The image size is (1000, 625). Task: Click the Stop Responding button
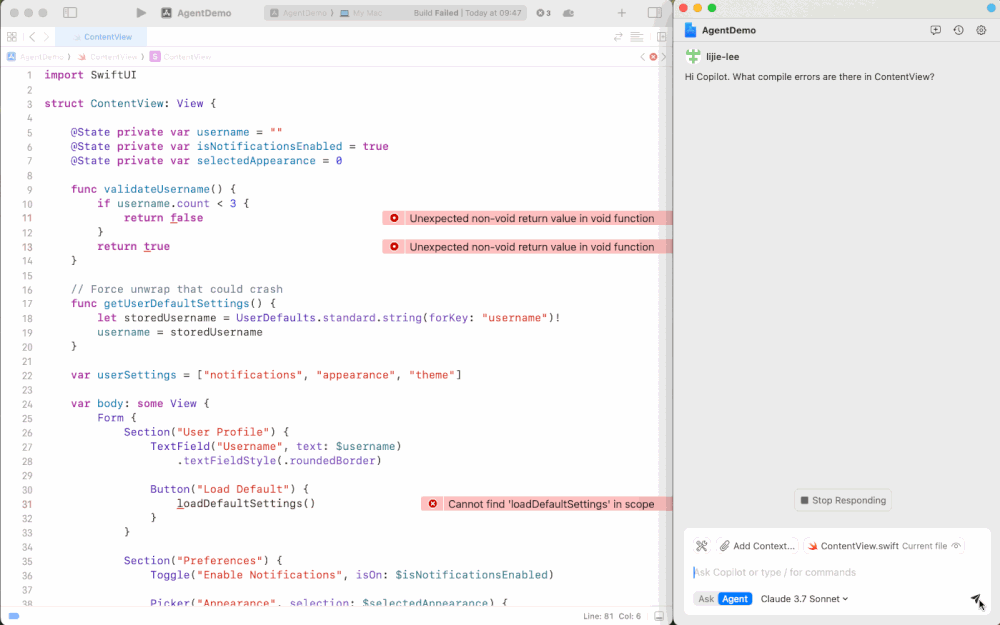coord(843,500)
